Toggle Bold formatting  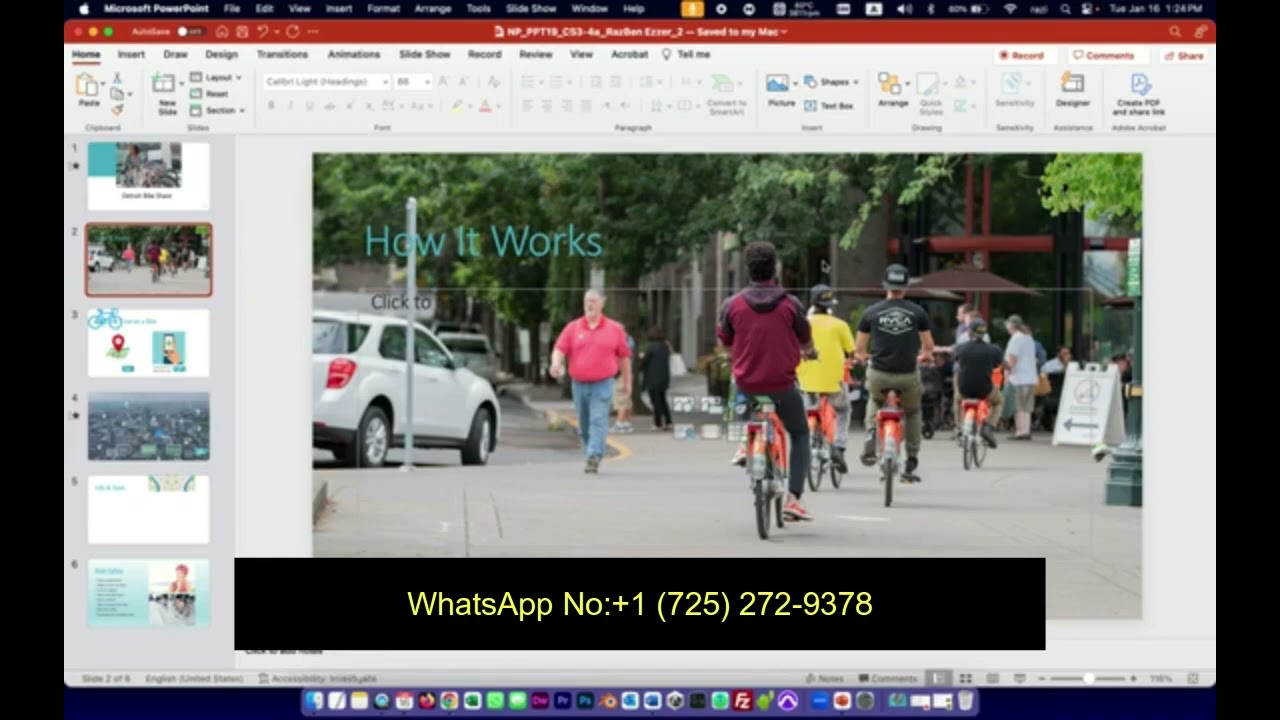[271, 105]
